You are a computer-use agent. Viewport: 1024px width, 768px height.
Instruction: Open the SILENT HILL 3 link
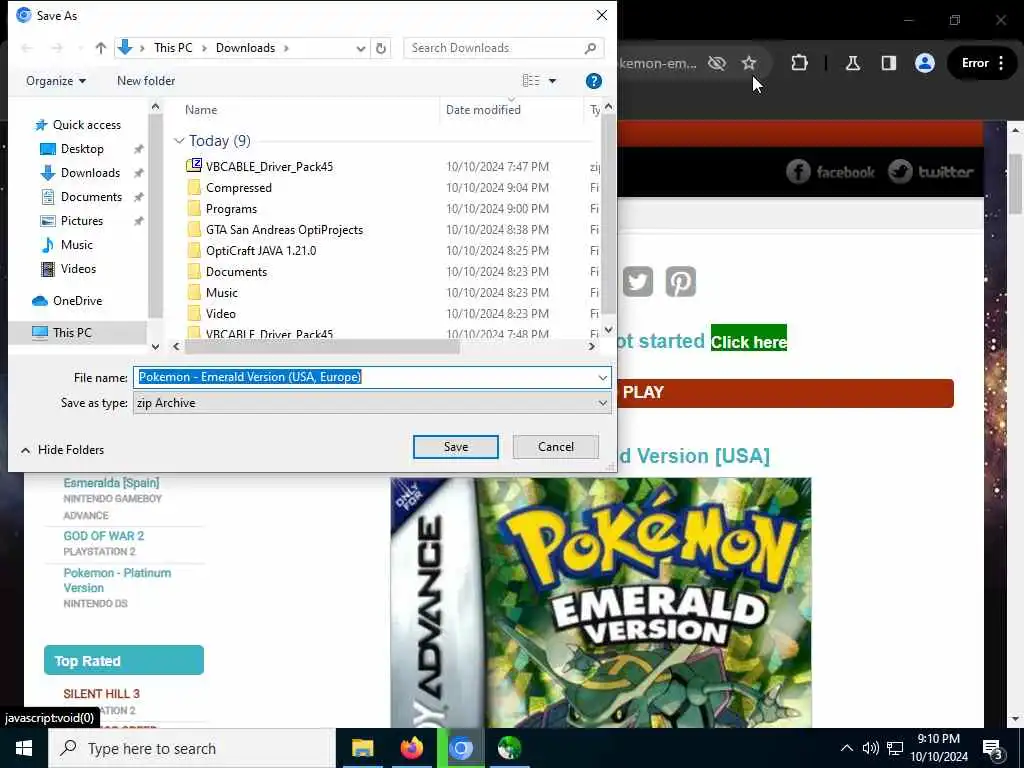click(101, 694)
